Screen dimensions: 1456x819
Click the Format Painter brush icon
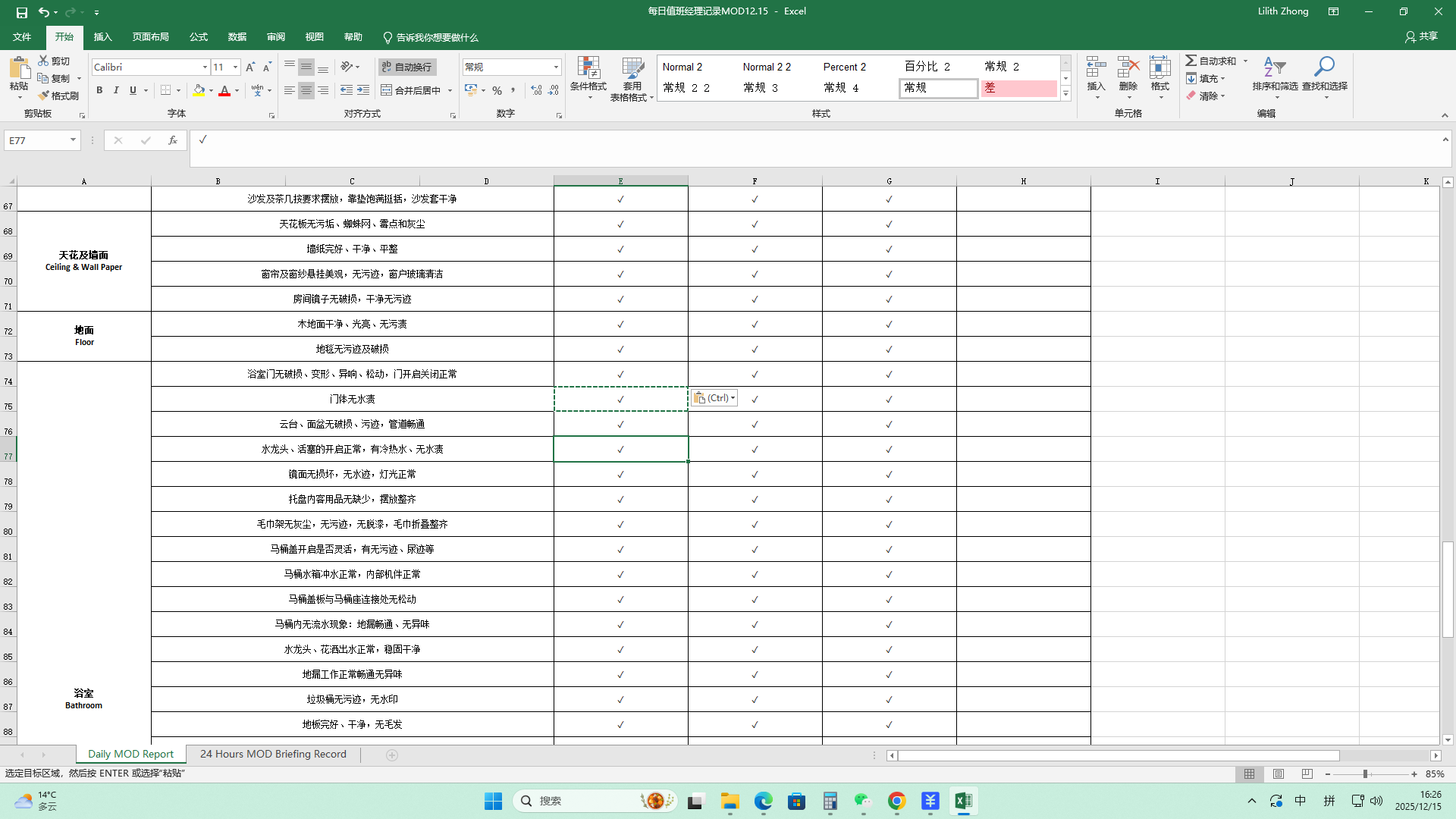pos(44,96)
